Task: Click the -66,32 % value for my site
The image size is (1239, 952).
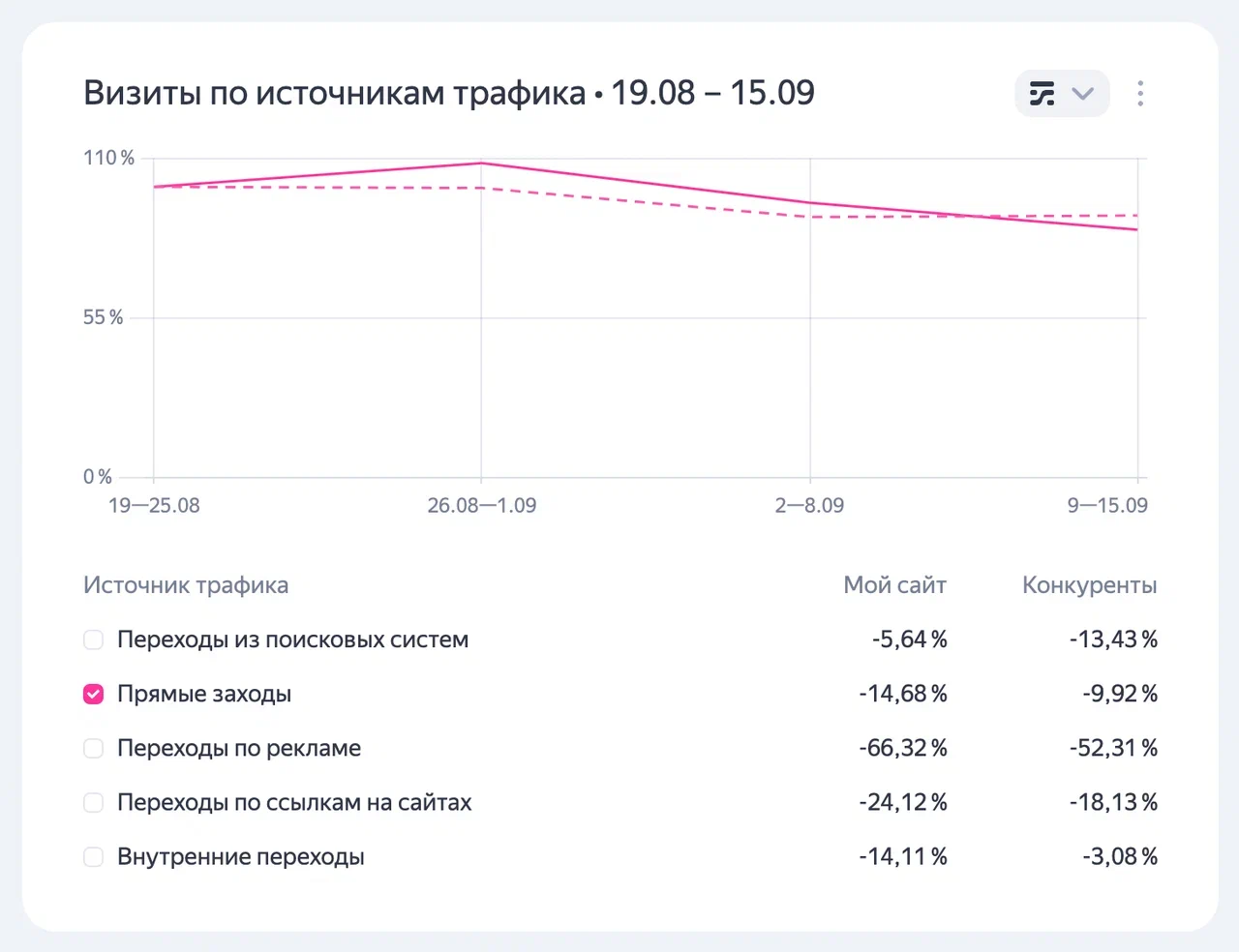Action: (x=902, y=748)
